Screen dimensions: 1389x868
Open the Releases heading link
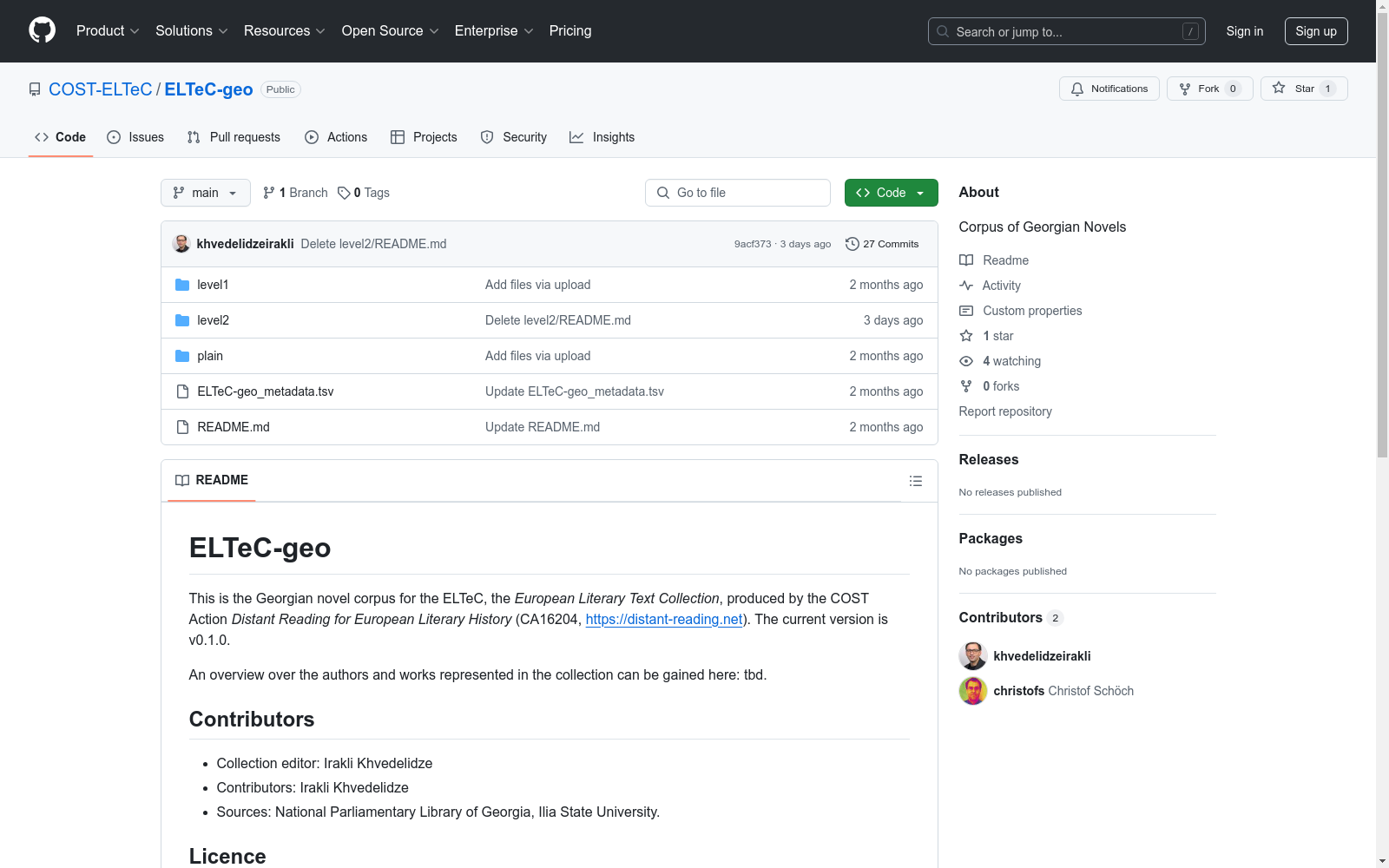click(989, 459)
